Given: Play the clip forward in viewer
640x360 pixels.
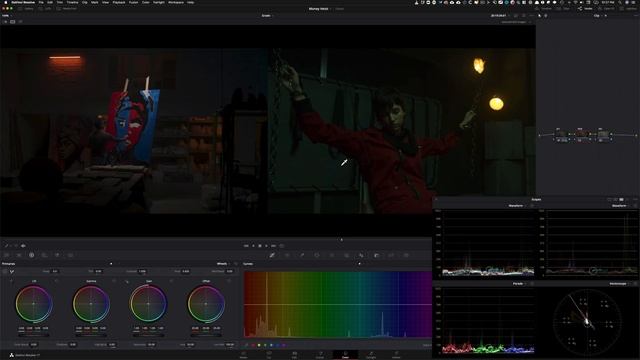Looking at the screenshot, I should click(266, 246).
